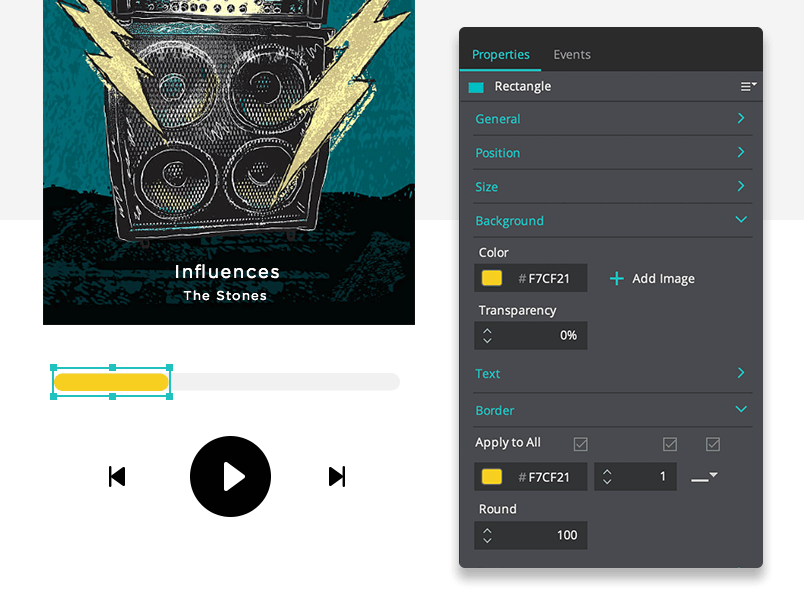This screenshot has height=600, width=804.
Task: Switch to the Events tab
Action: pyautogui.click(x=572, y=54)
